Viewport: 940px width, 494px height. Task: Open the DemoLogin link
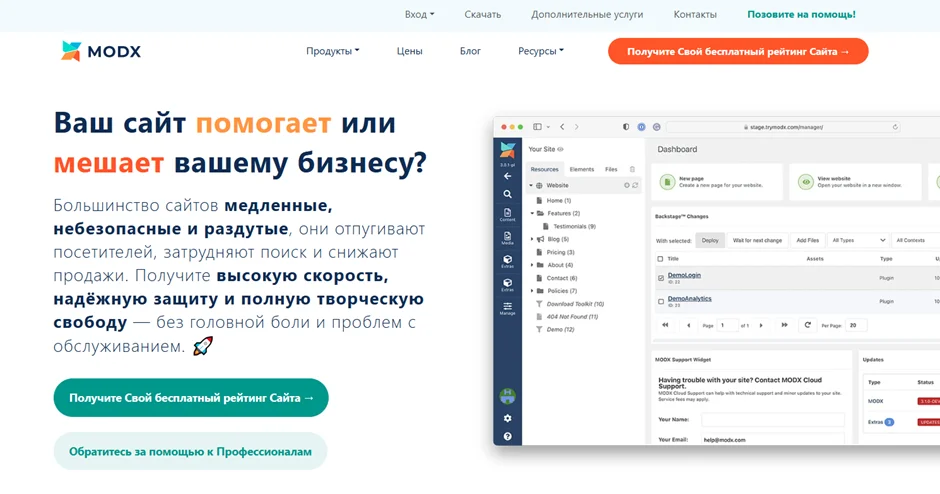pyautogui.click(x=684, y=275)
